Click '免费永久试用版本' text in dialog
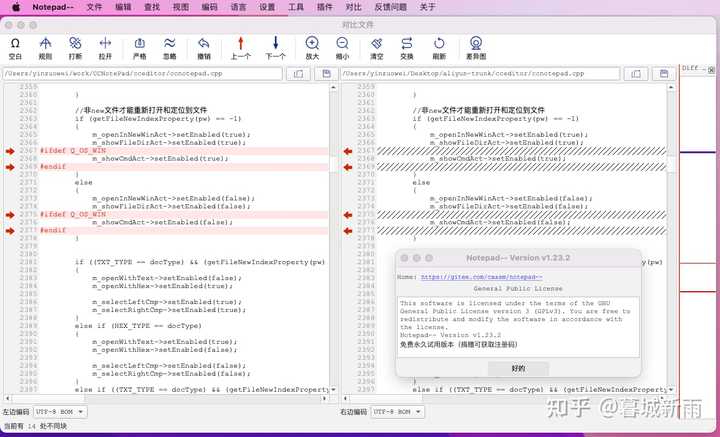Screen dimensions: 720x437 (428, 344)
